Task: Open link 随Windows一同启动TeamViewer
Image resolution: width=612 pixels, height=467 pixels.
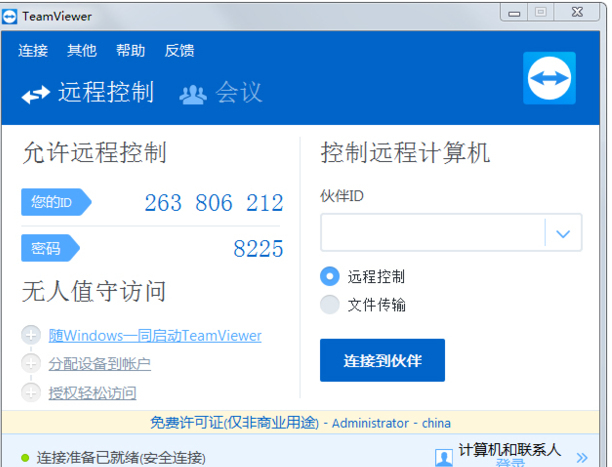Action: 155,336
